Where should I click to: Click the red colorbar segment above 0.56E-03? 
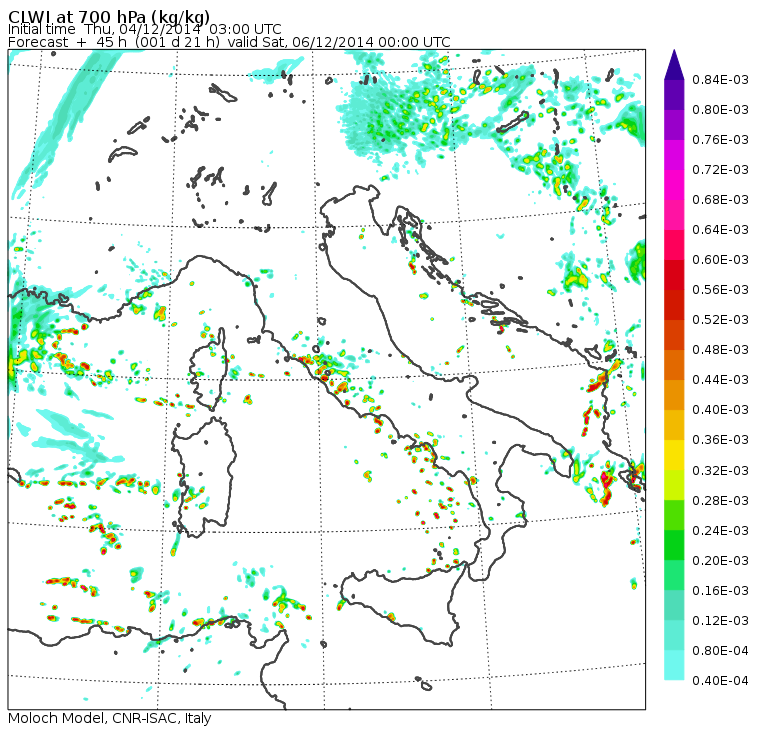674,275
